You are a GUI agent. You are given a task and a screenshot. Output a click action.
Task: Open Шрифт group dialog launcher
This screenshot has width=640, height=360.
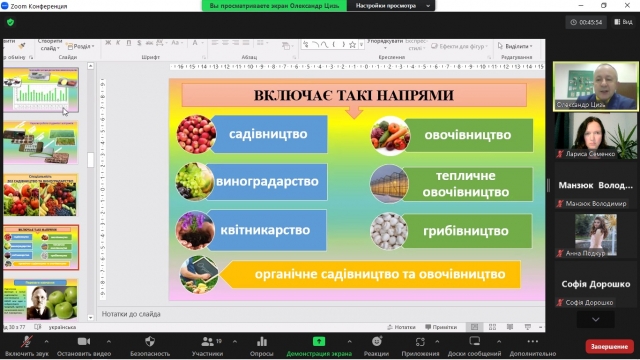tap(204, 57)
